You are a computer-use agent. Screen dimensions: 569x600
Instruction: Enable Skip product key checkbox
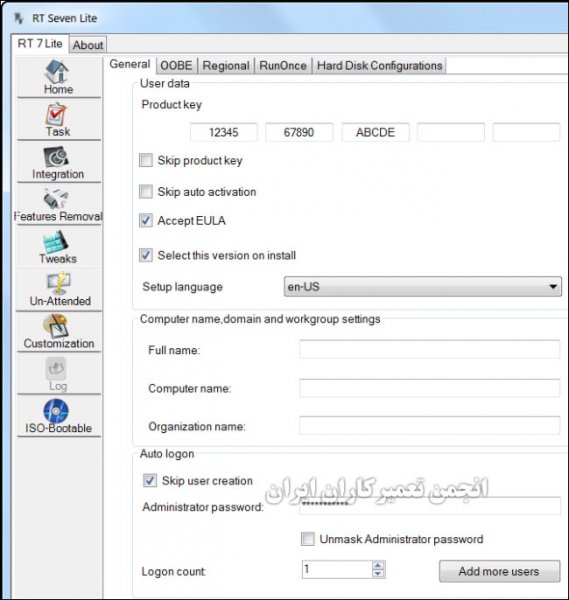(x=146, y=160)
